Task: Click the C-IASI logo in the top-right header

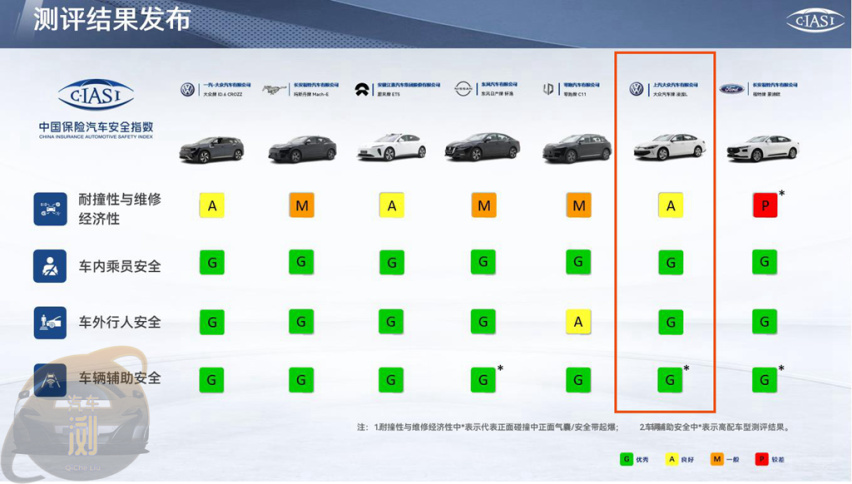Action: click(x=816, y=21)
